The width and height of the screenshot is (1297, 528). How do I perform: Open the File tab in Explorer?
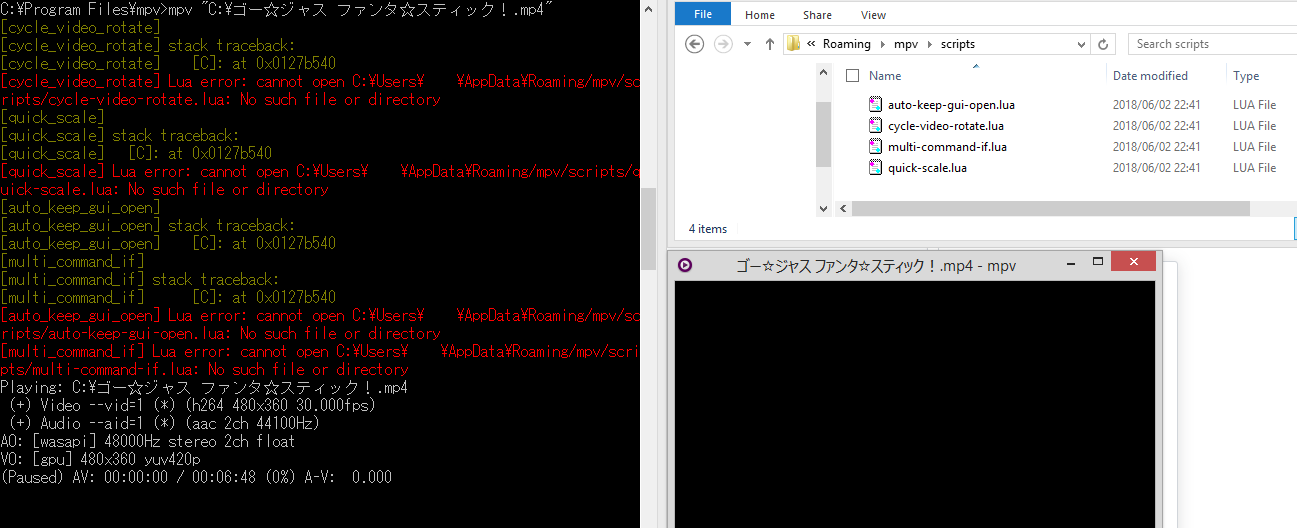[703, 15]
